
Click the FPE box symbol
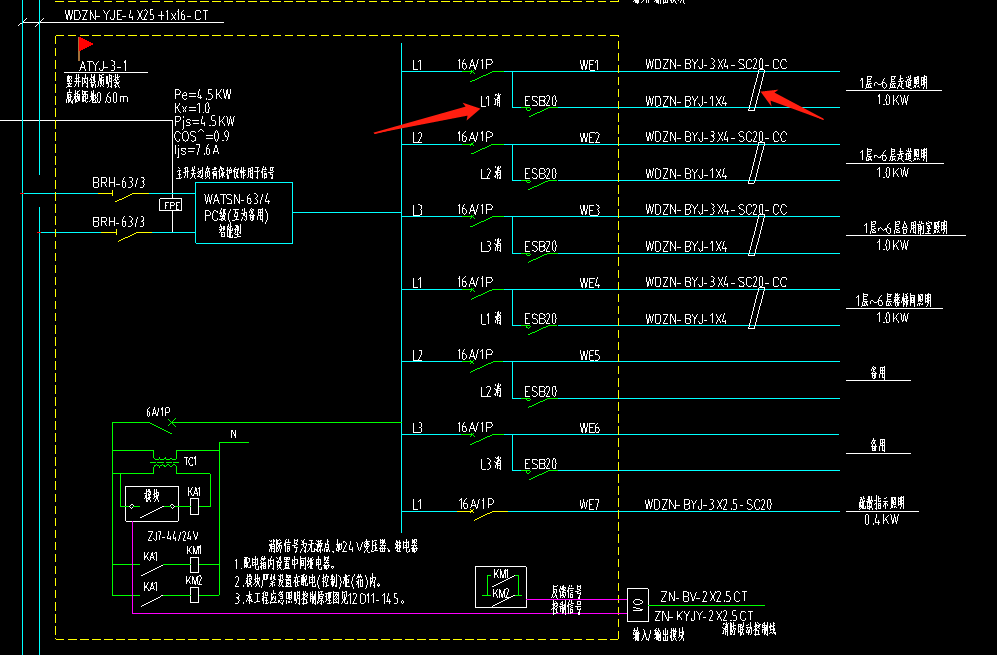point(170,205)
